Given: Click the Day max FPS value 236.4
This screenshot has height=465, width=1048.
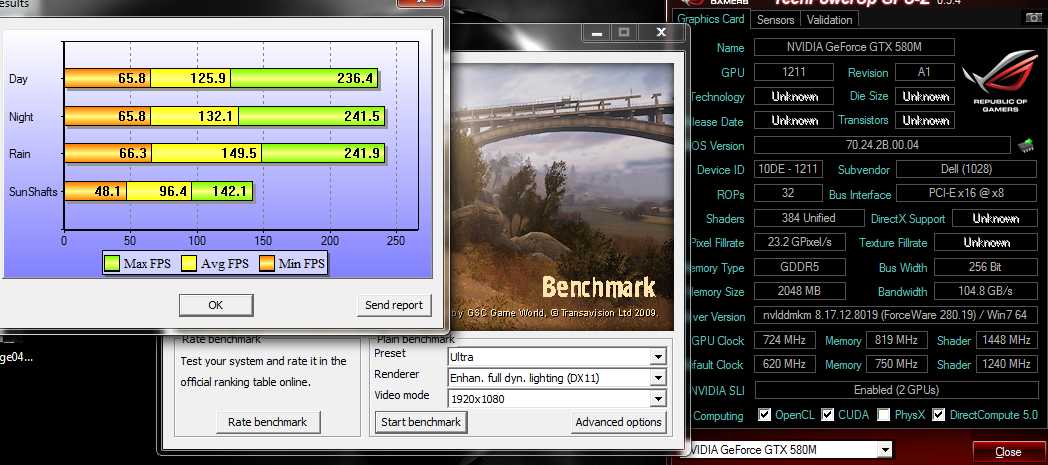Looking at the screenshot, I should (x=355, y=79).
